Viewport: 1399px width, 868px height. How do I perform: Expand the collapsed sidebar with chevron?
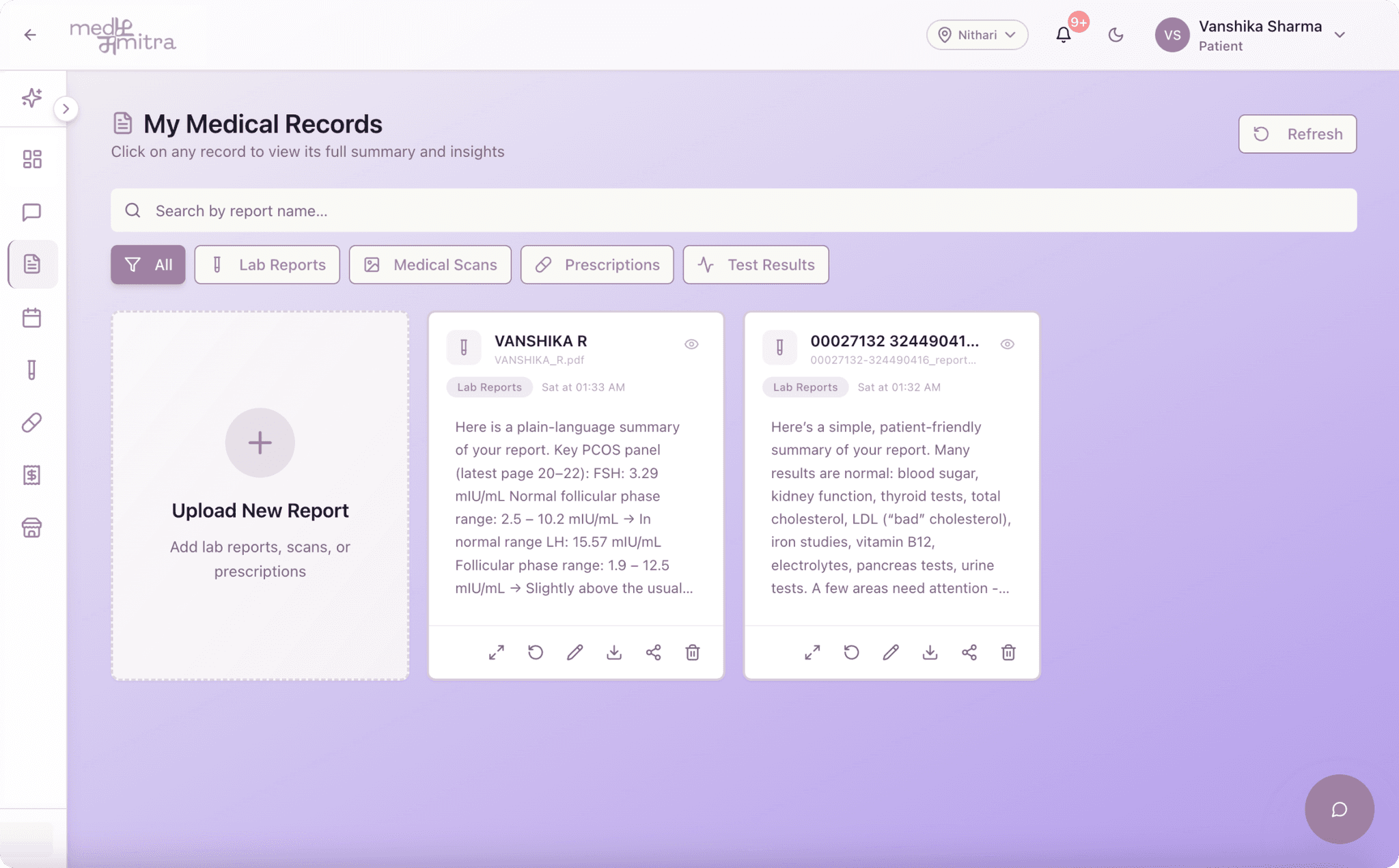[x=66, y=109]
